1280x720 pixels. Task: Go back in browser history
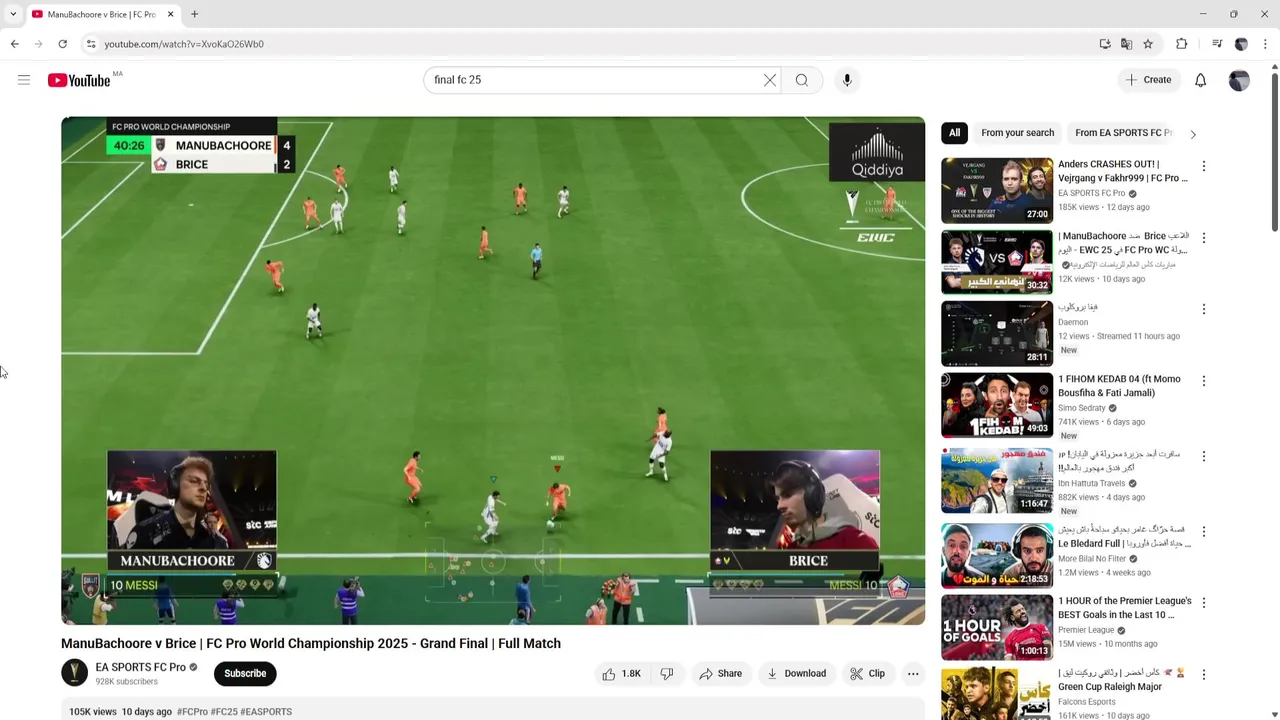coord(15,44)
